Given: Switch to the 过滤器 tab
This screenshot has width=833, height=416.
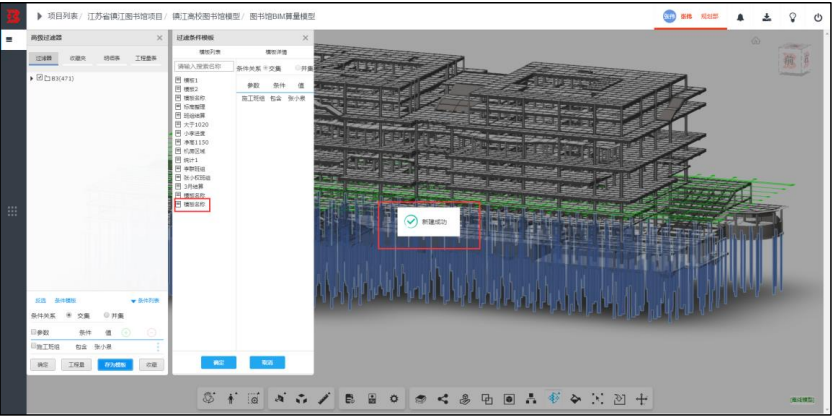Looking at the screenshot, I should [x=44, y=58].
